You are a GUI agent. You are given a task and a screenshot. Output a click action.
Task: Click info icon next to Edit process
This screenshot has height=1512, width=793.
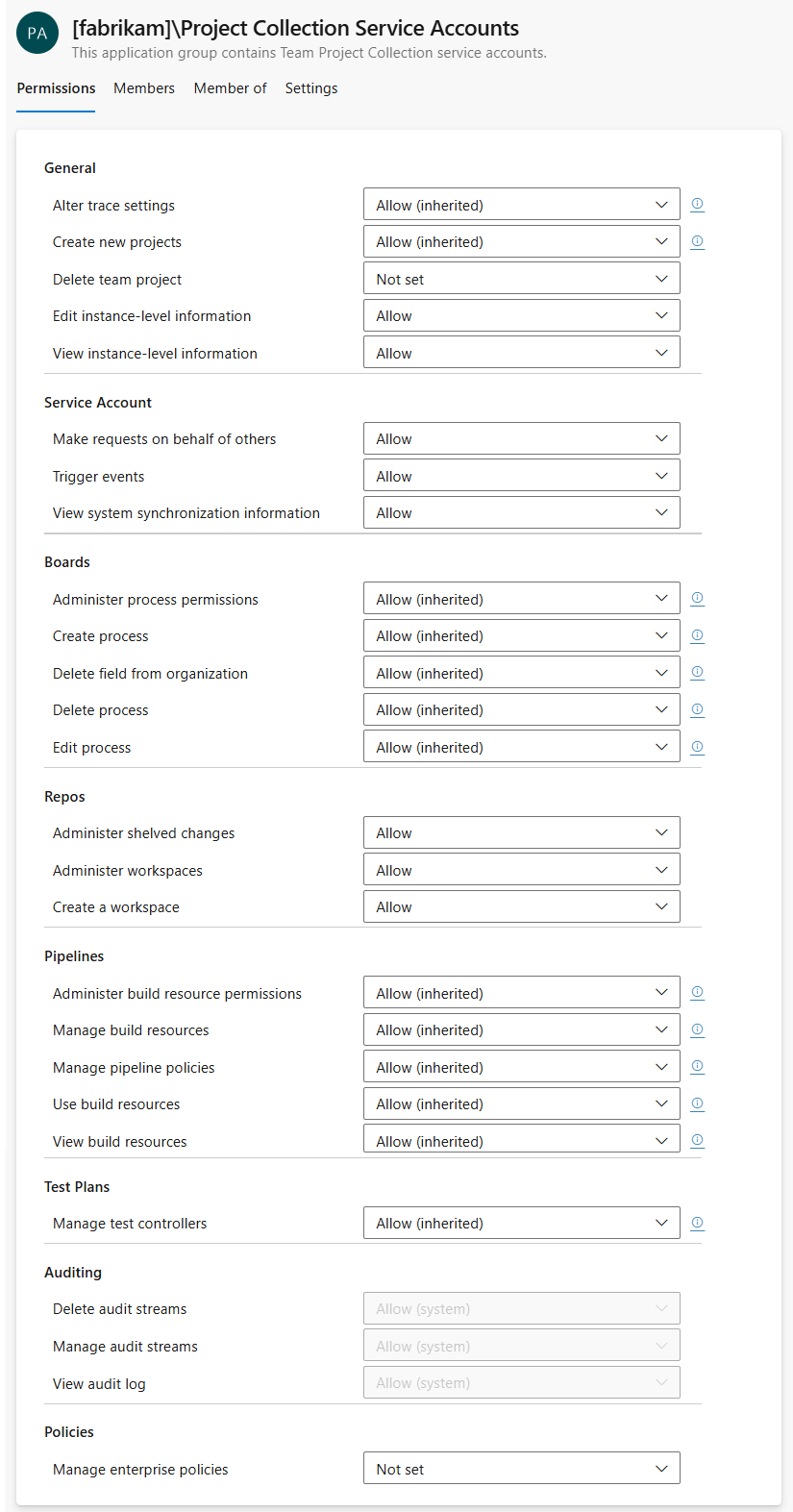click(x=698, y=747)
